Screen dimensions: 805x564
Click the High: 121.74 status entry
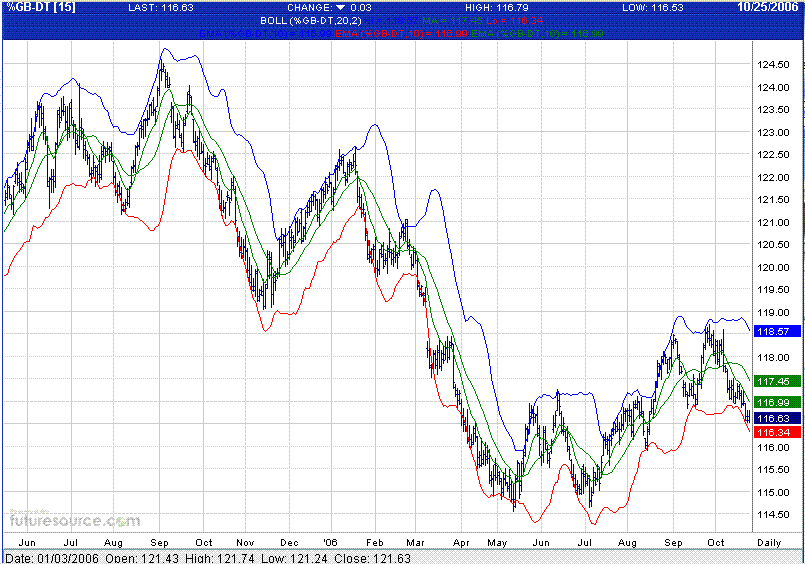coord(220,558)
